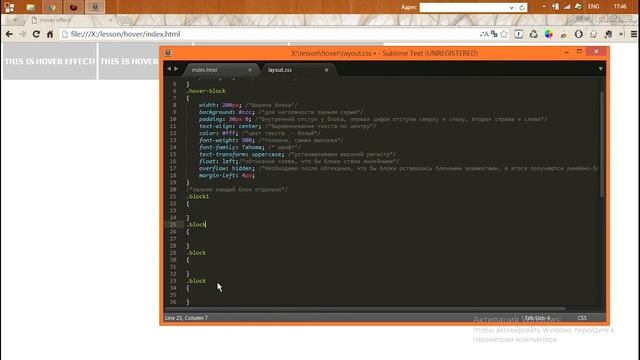Close the Sublime Text window
Image resolution: width=640 pixels, height=360 pixels.
(x=596, y=51)
